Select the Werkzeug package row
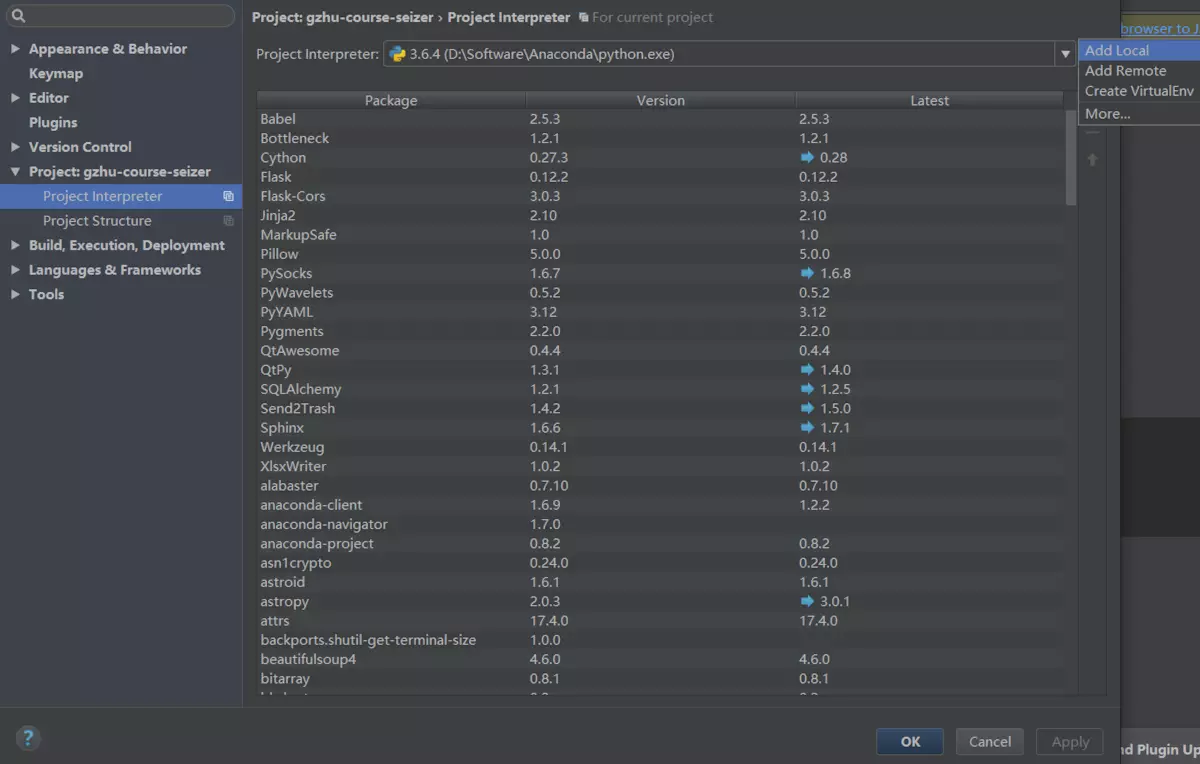This screenshot has width=1200, height=764. [661, 447]
